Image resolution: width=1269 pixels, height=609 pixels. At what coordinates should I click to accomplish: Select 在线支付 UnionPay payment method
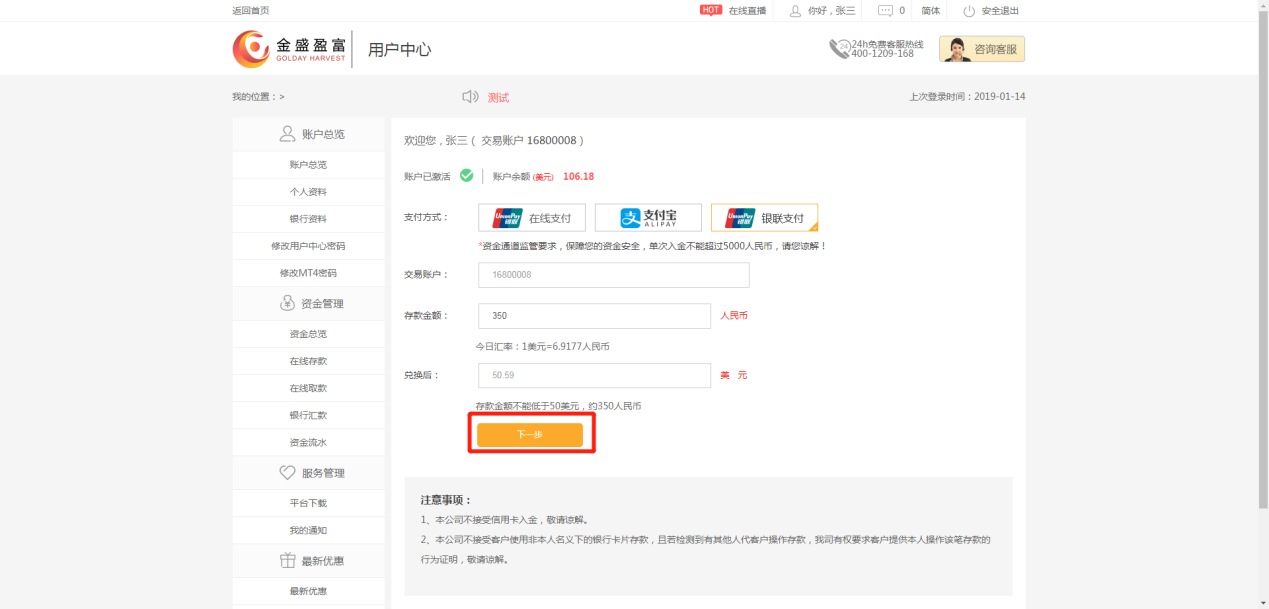532,218
